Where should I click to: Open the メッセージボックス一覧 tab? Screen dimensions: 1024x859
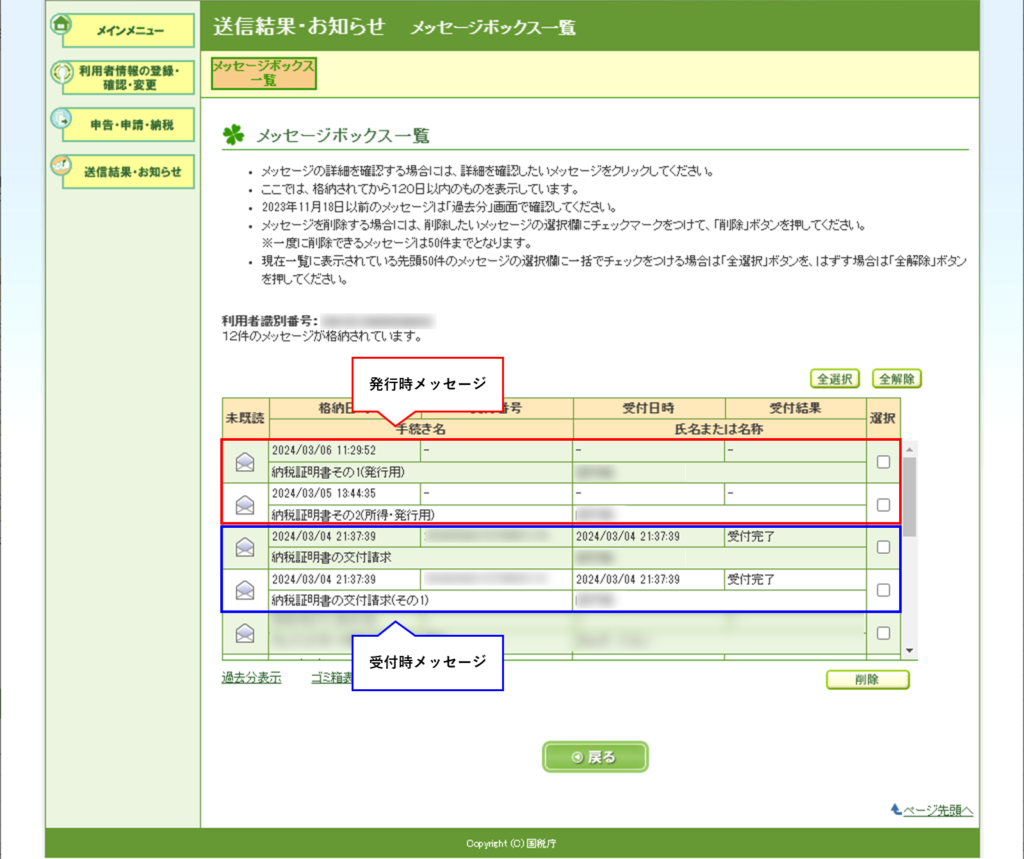(264, 73)
